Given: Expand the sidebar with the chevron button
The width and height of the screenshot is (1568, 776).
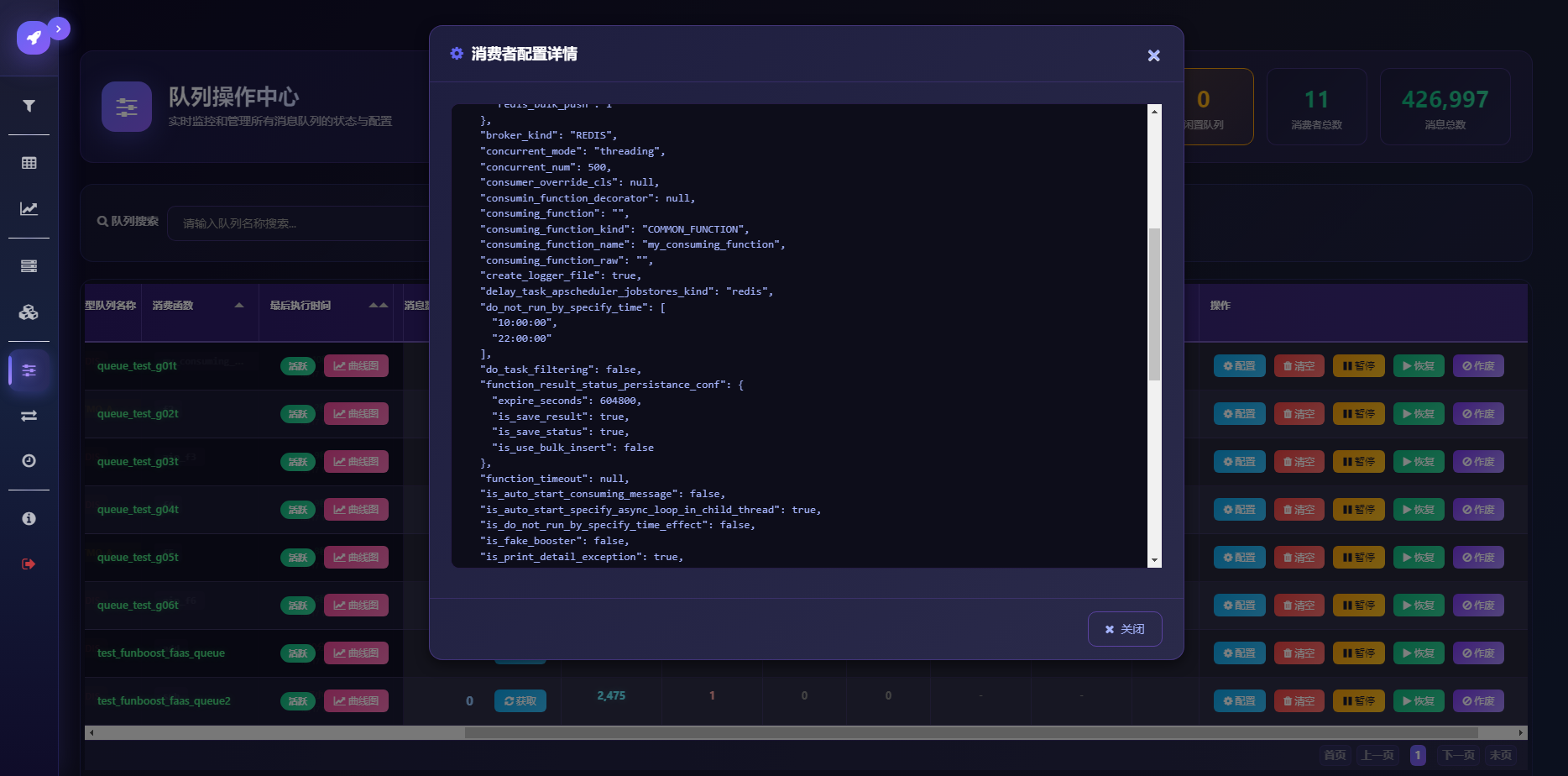Looking at the screenshot, I should click(59, 29).
